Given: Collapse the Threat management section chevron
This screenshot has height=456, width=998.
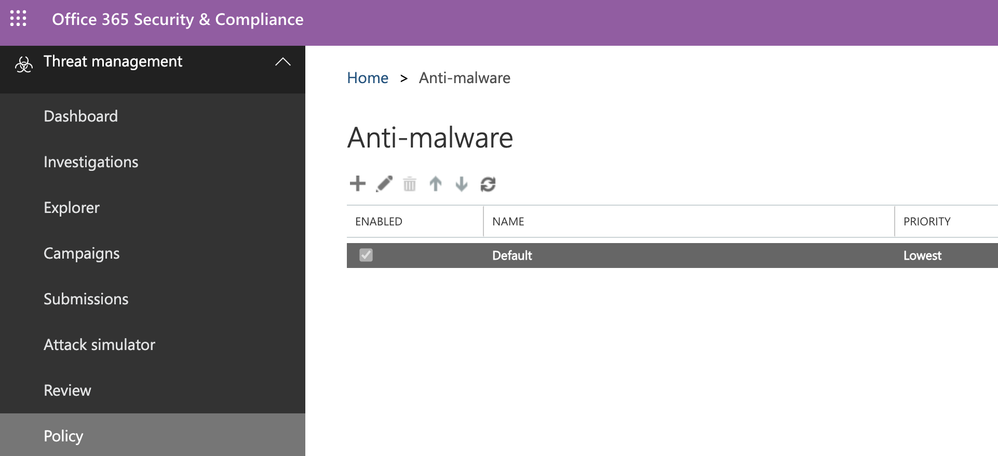Looking at the screenshot, I should pyautogui.click(x=283, y=62).
